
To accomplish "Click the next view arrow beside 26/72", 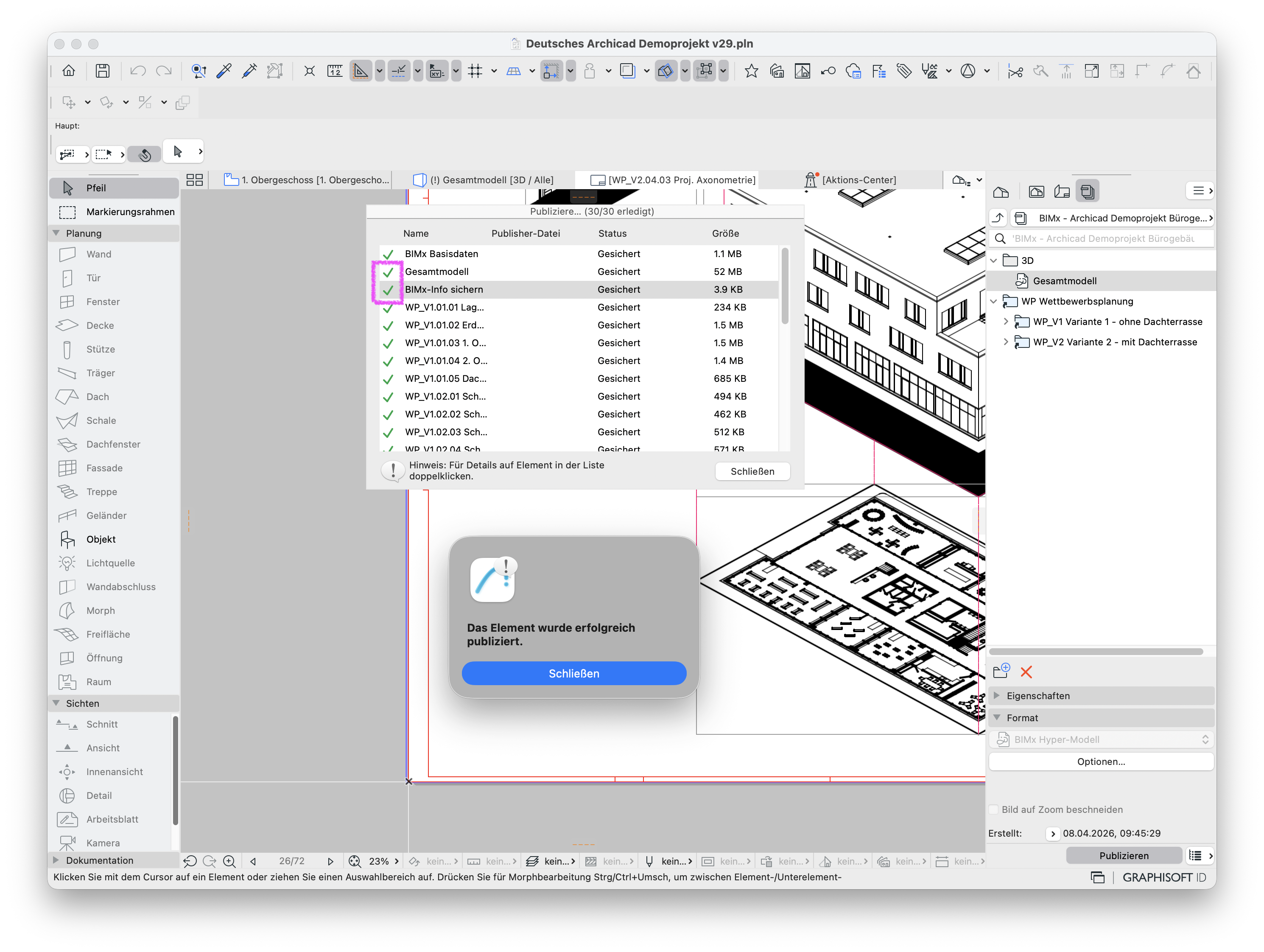I will click(x=330, y=861).
